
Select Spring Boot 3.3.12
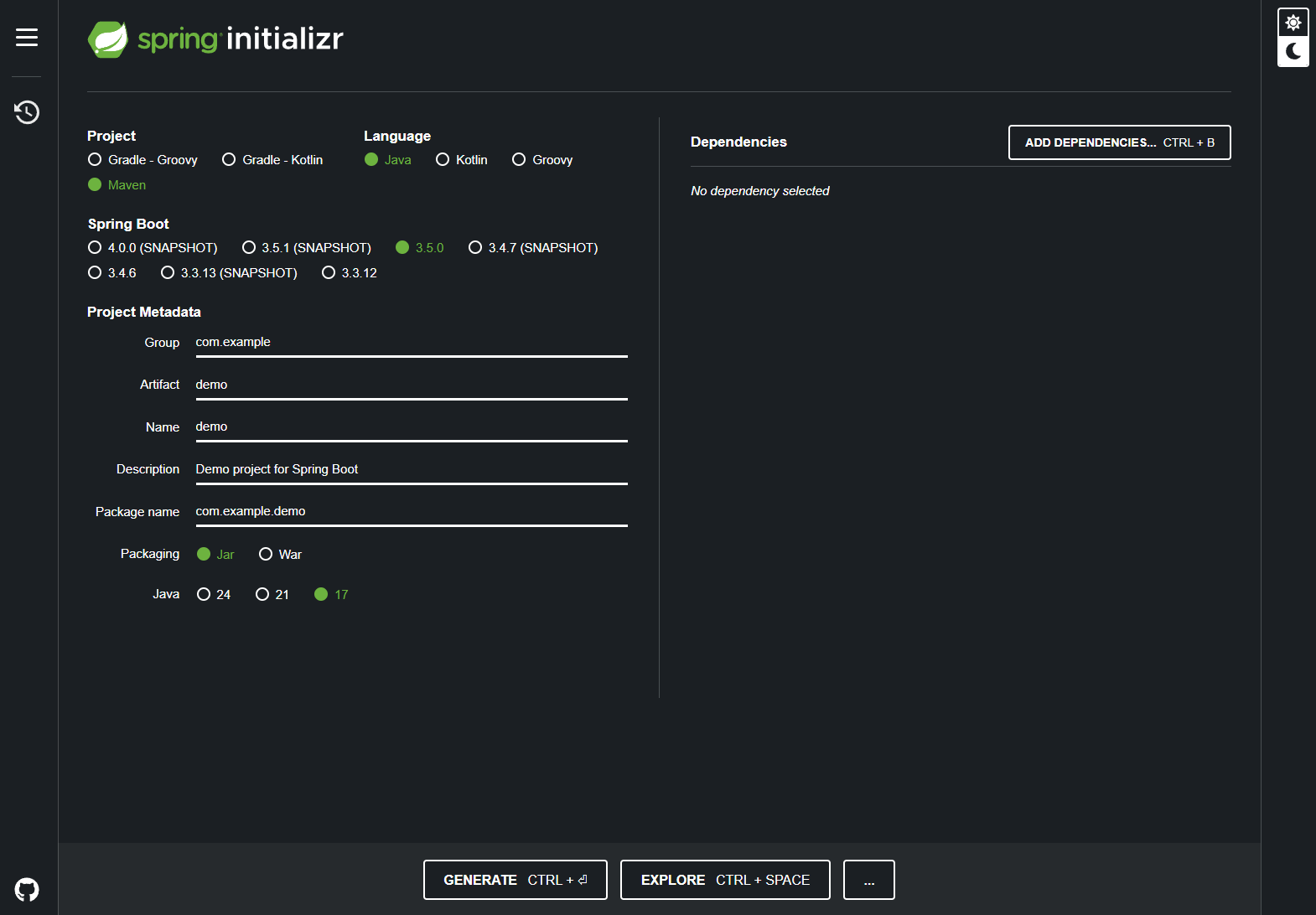tap(350, 273)
